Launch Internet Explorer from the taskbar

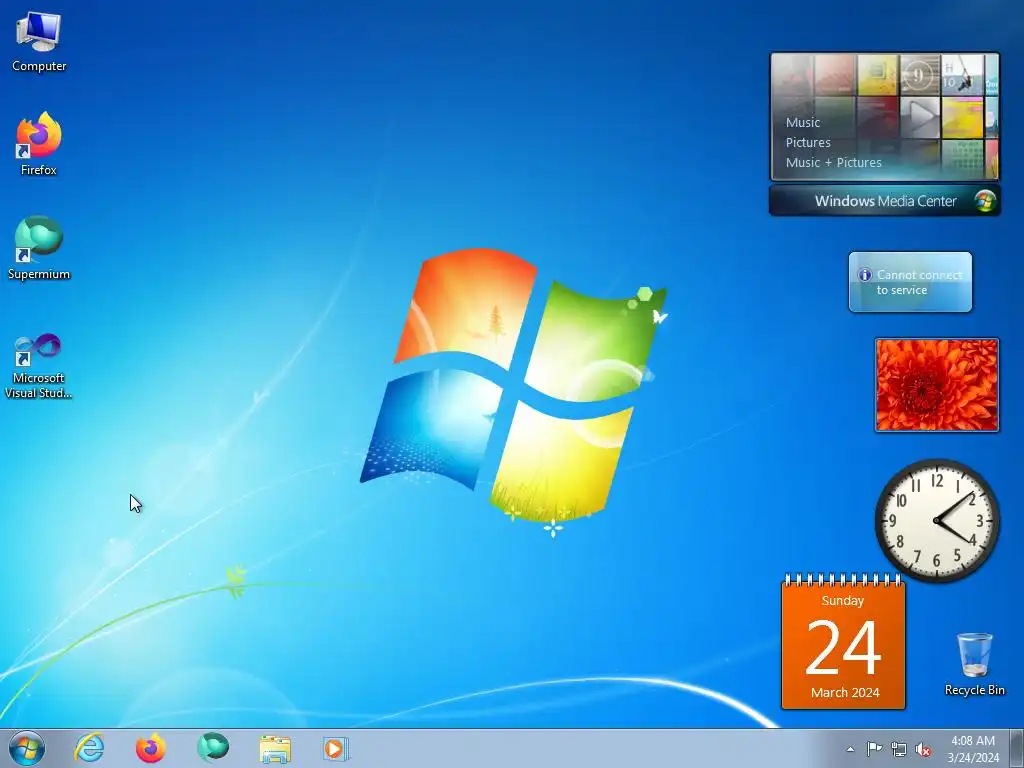[89, 748]
